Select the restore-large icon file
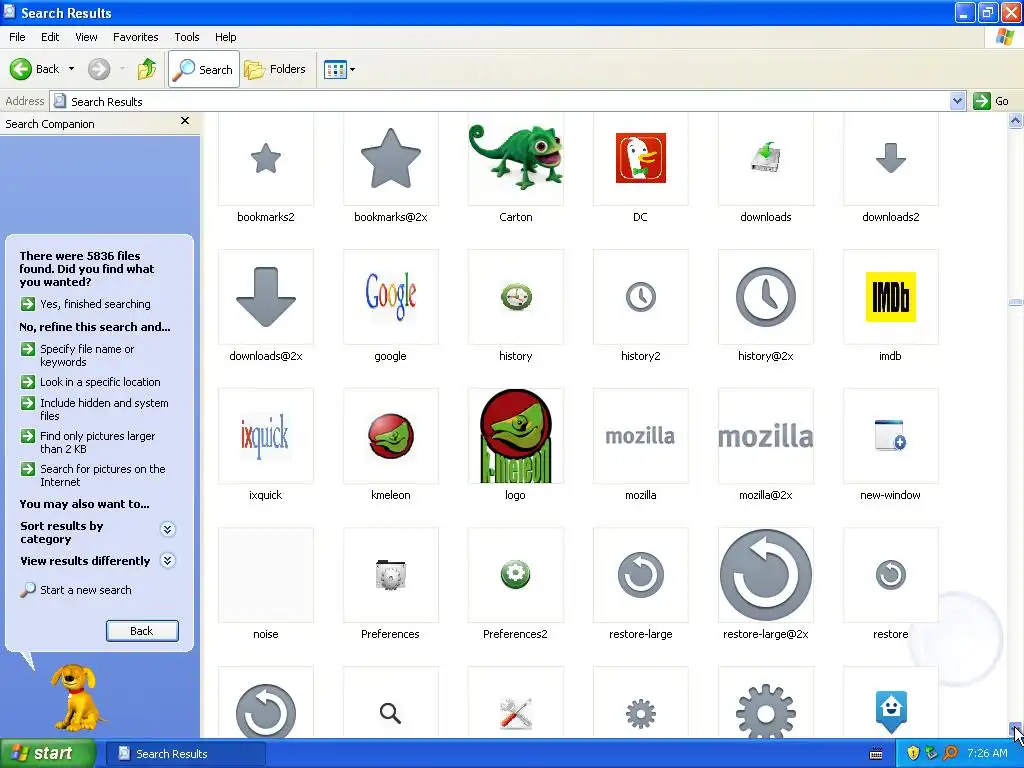 tap(641, 575)
